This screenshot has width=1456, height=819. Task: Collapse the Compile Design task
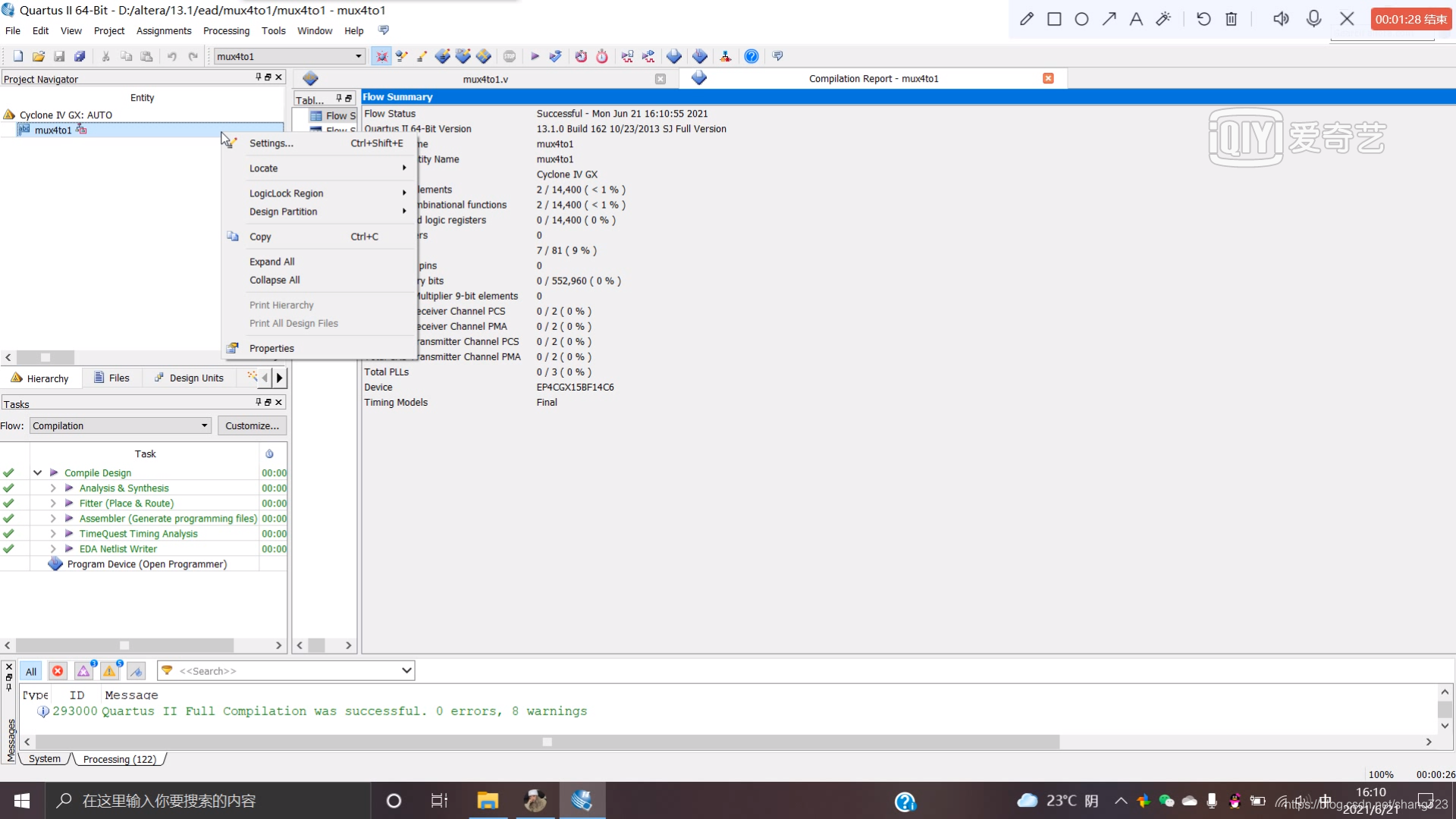(37, 472)
